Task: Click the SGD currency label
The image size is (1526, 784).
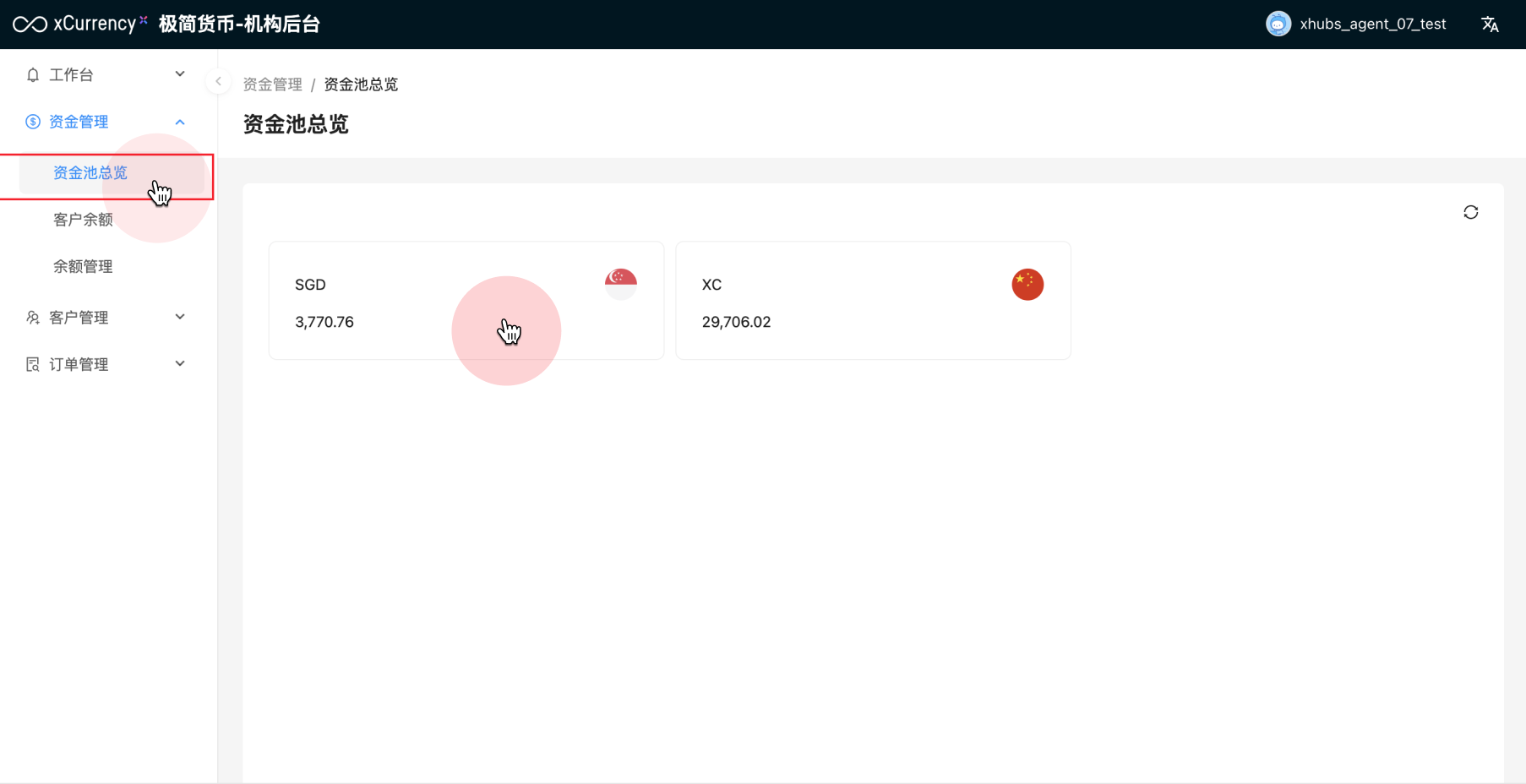Action: click(310, 285)
